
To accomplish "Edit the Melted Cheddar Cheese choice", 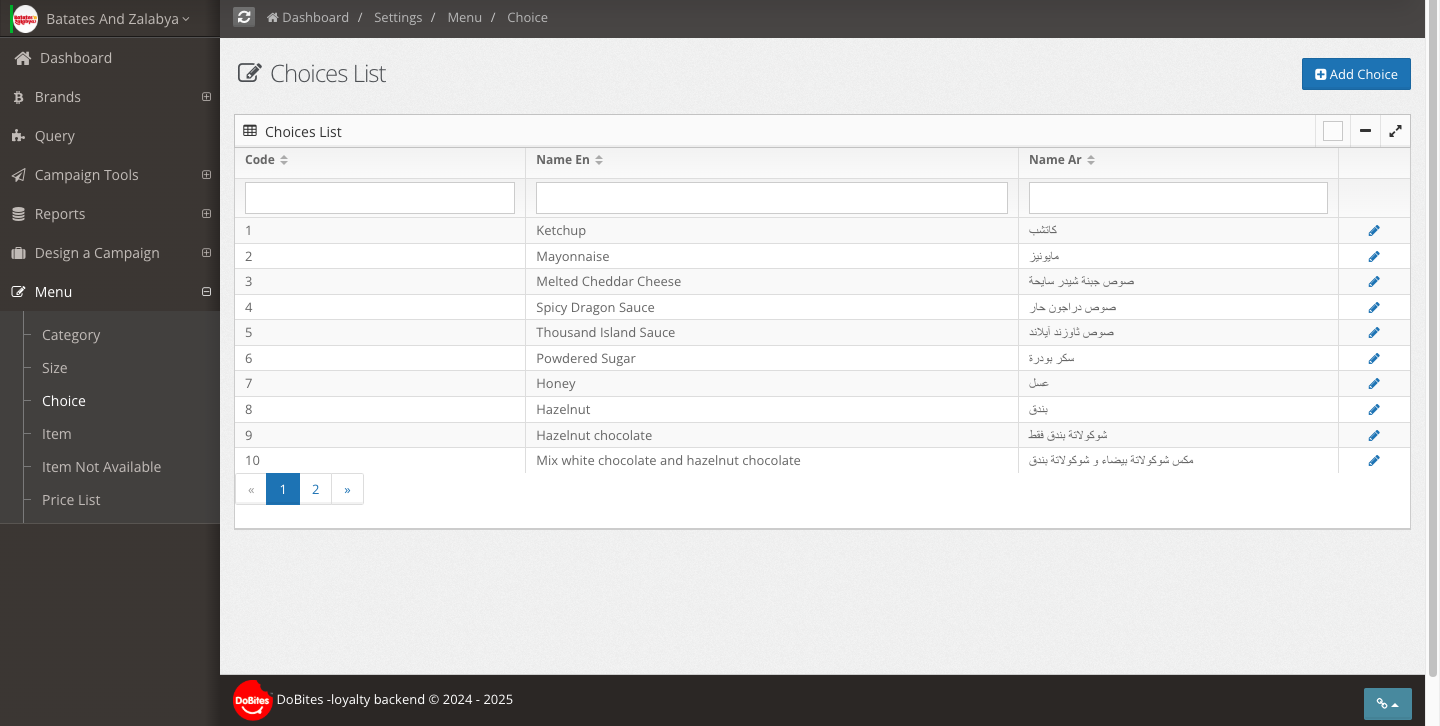I will coord(1374,282).
